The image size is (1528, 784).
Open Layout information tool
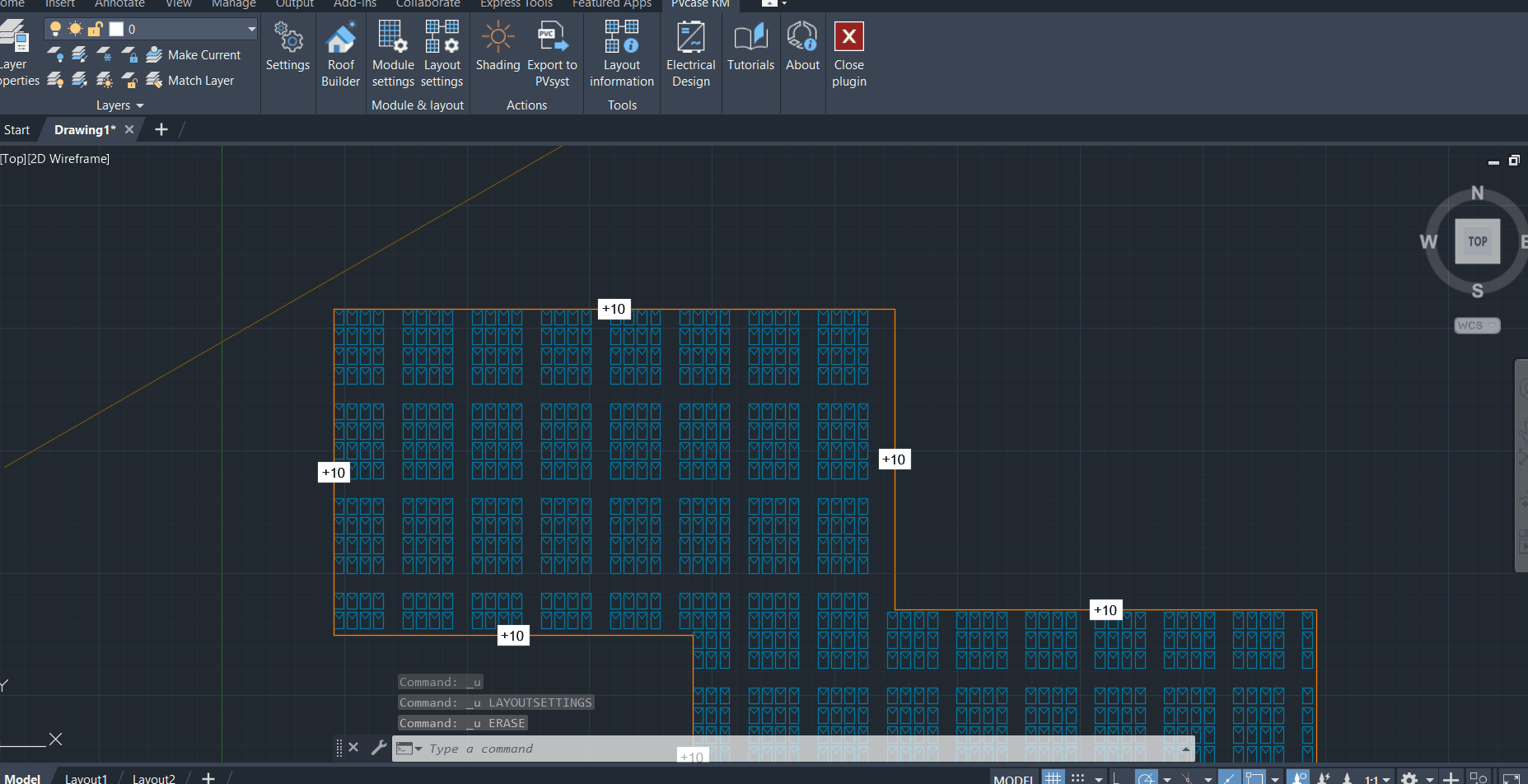tap(621, 54)
